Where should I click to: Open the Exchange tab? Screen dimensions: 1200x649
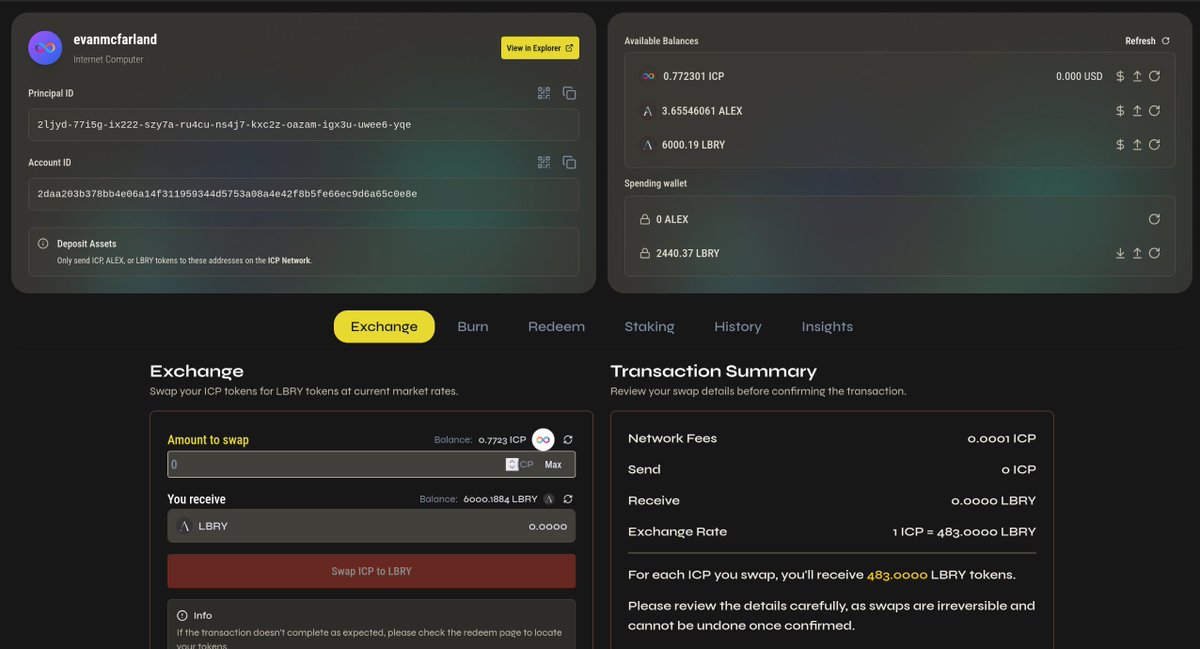[384, 326]
